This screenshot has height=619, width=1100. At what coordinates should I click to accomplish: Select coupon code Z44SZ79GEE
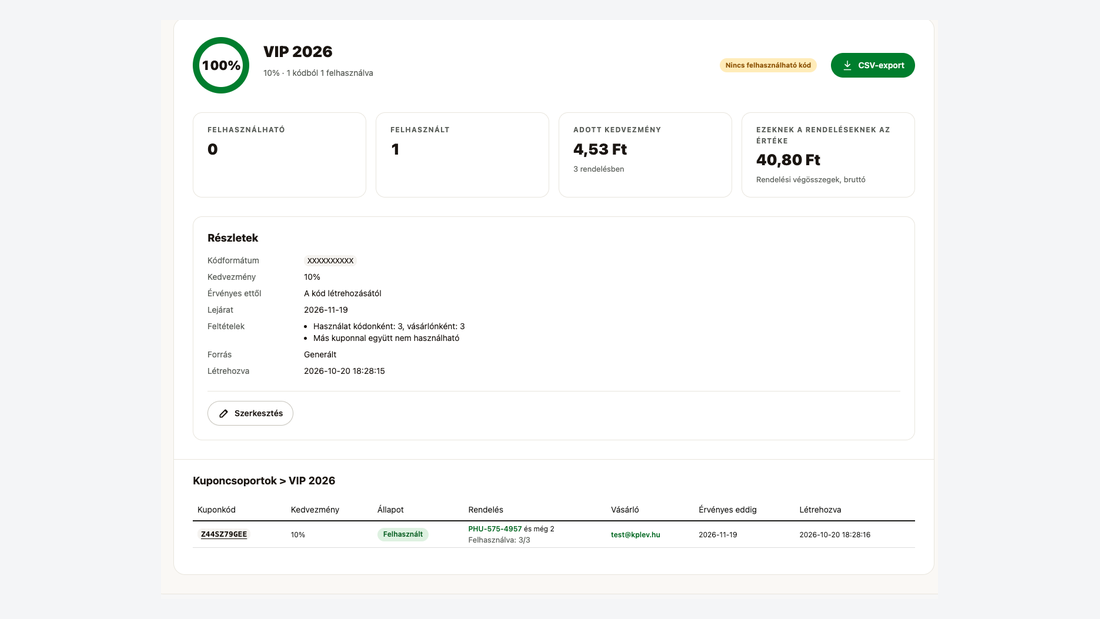point(224,534)
